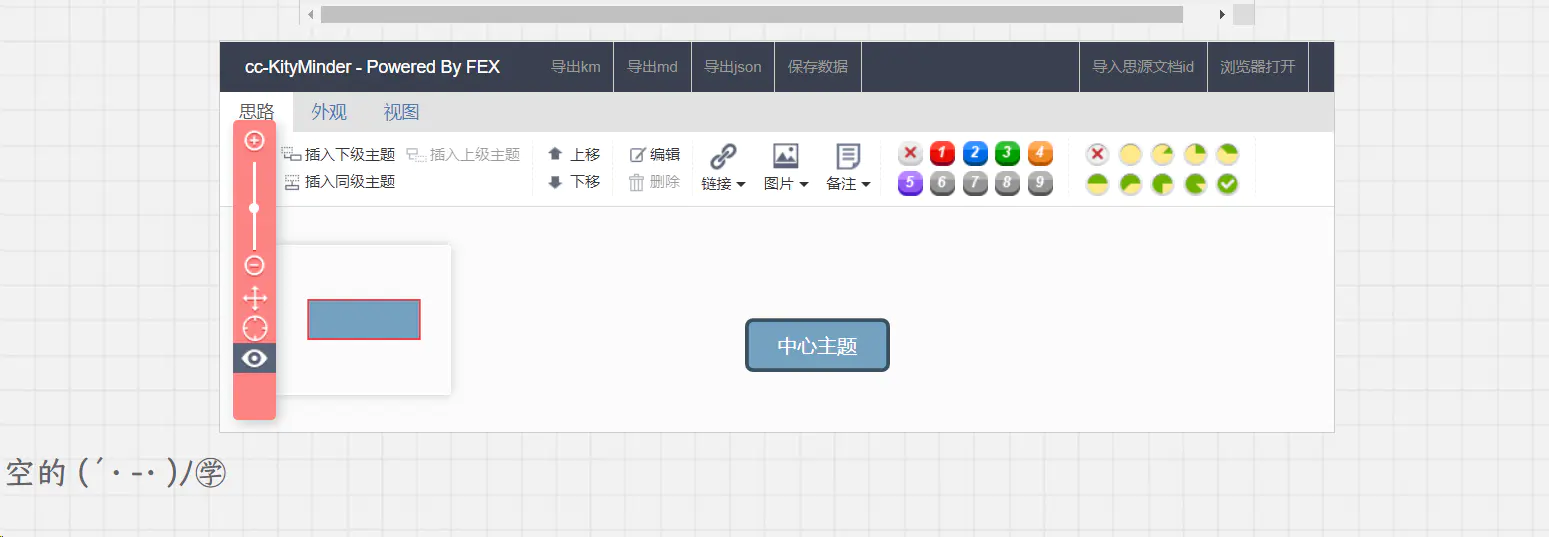Viewport: 1549px width, 537px height.
Task: Click 浏览器打开 open in browser
Action: pyautogui.click(x=1258, y=67)
